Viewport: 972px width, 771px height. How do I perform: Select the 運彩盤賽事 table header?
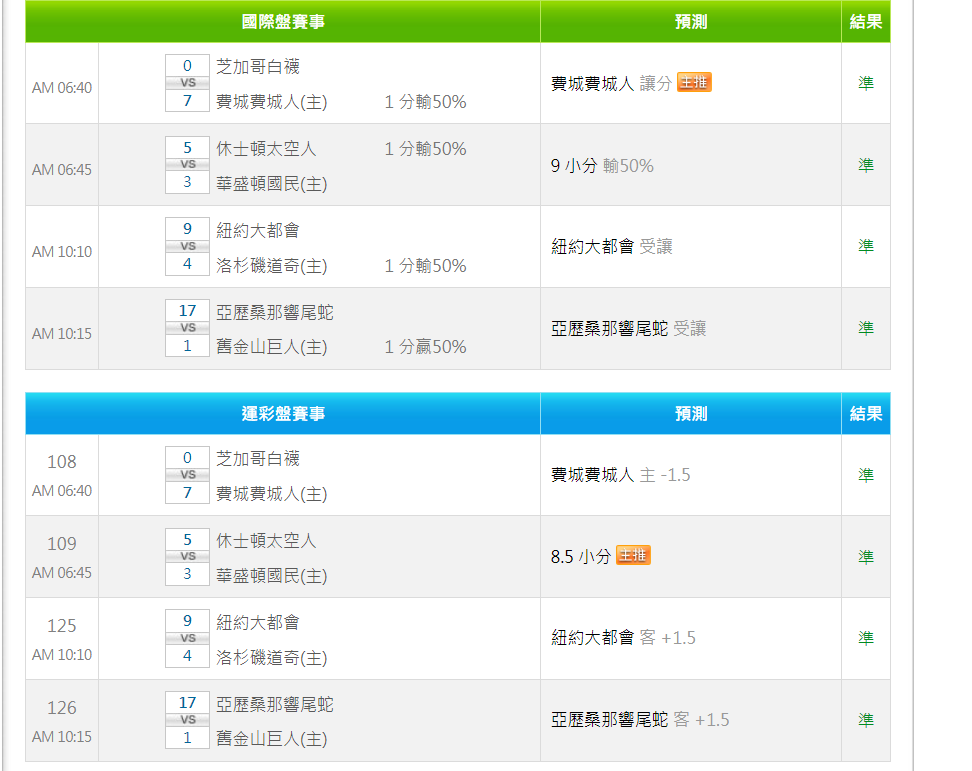point(283,414)
